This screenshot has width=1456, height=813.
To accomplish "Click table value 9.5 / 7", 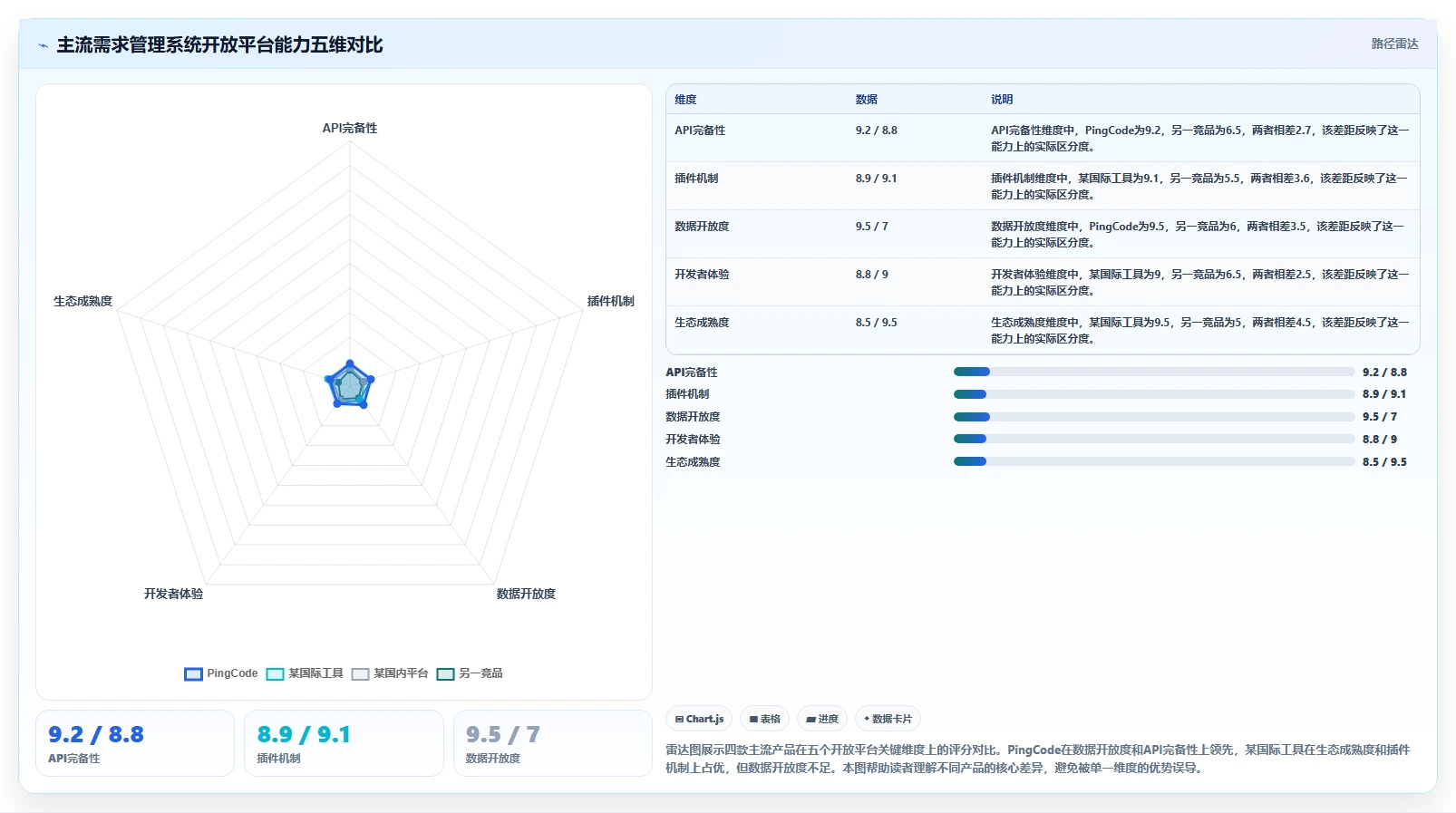I will click(871, 227).
